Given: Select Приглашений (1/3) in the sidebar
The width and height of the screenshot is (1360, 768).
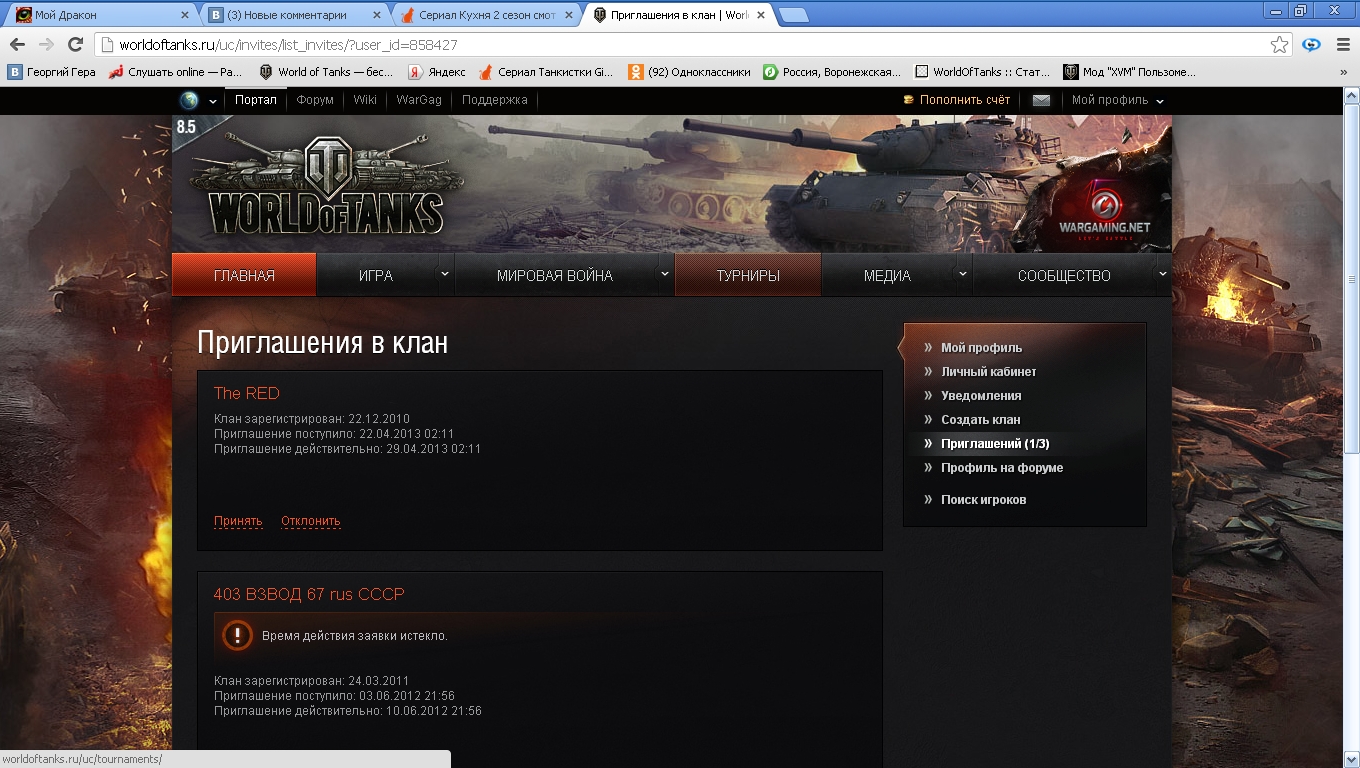Looking at the screenshot, I should point(995,444).
